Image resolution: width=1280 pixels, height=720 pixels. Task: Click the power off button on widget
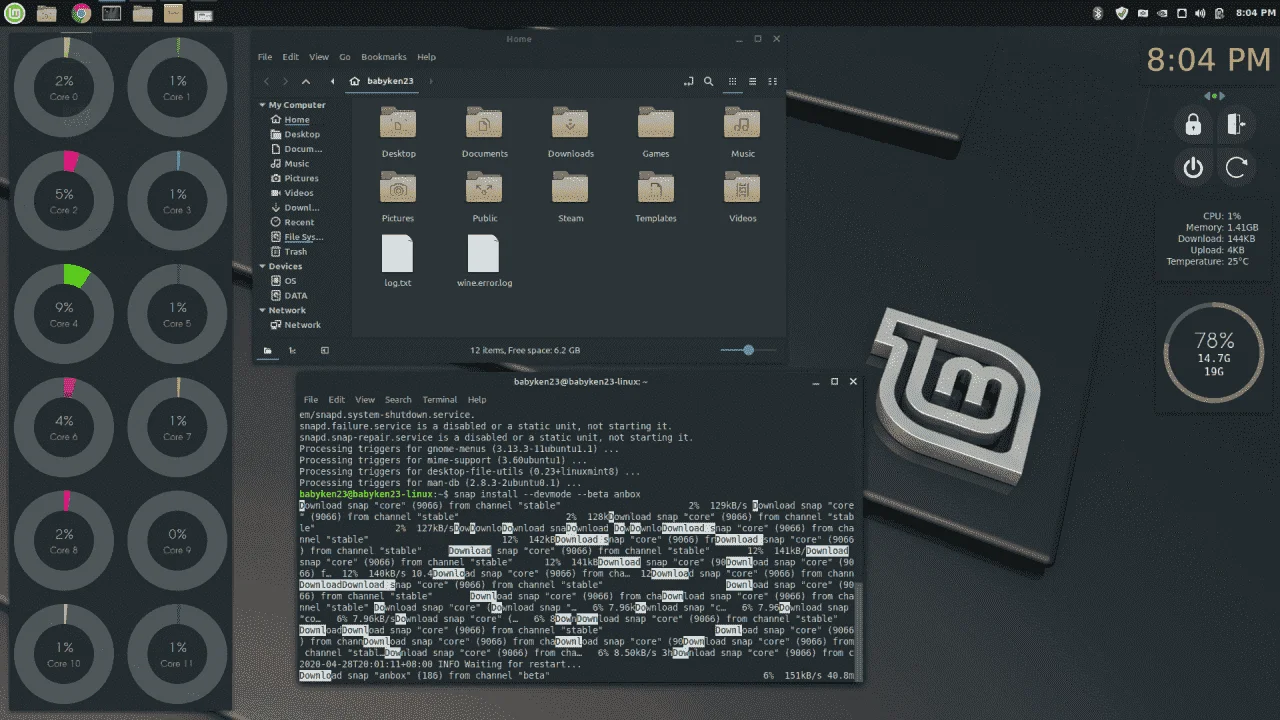click(1192, 167)
